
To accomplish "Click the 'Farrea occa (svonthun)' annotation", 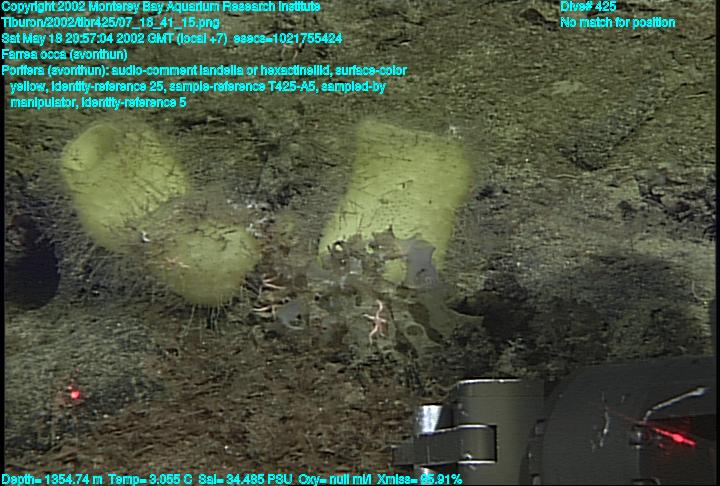I will click(64, 55).
